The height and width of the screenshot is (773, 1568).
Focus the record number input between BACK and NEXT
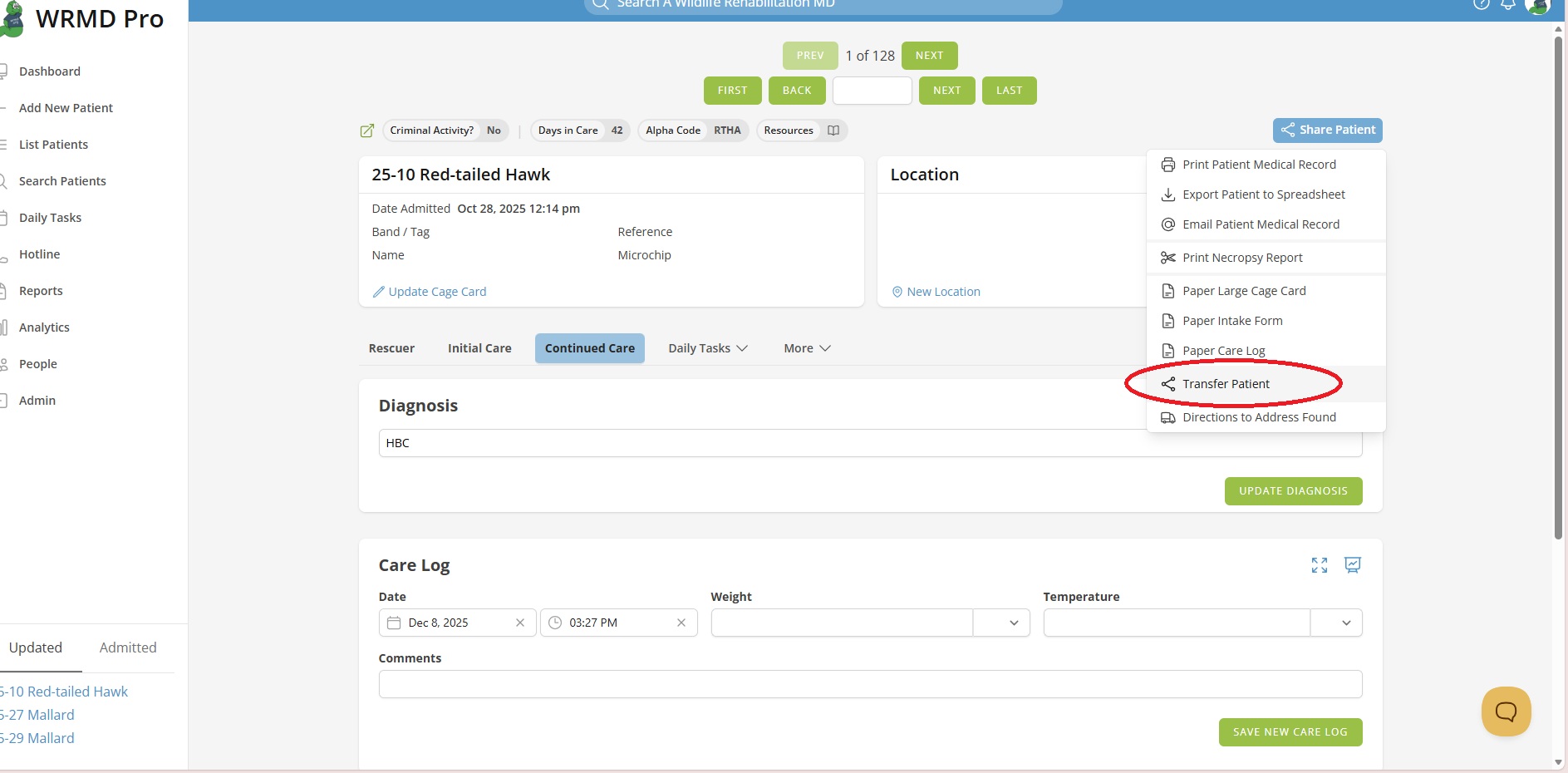point(872,91)
